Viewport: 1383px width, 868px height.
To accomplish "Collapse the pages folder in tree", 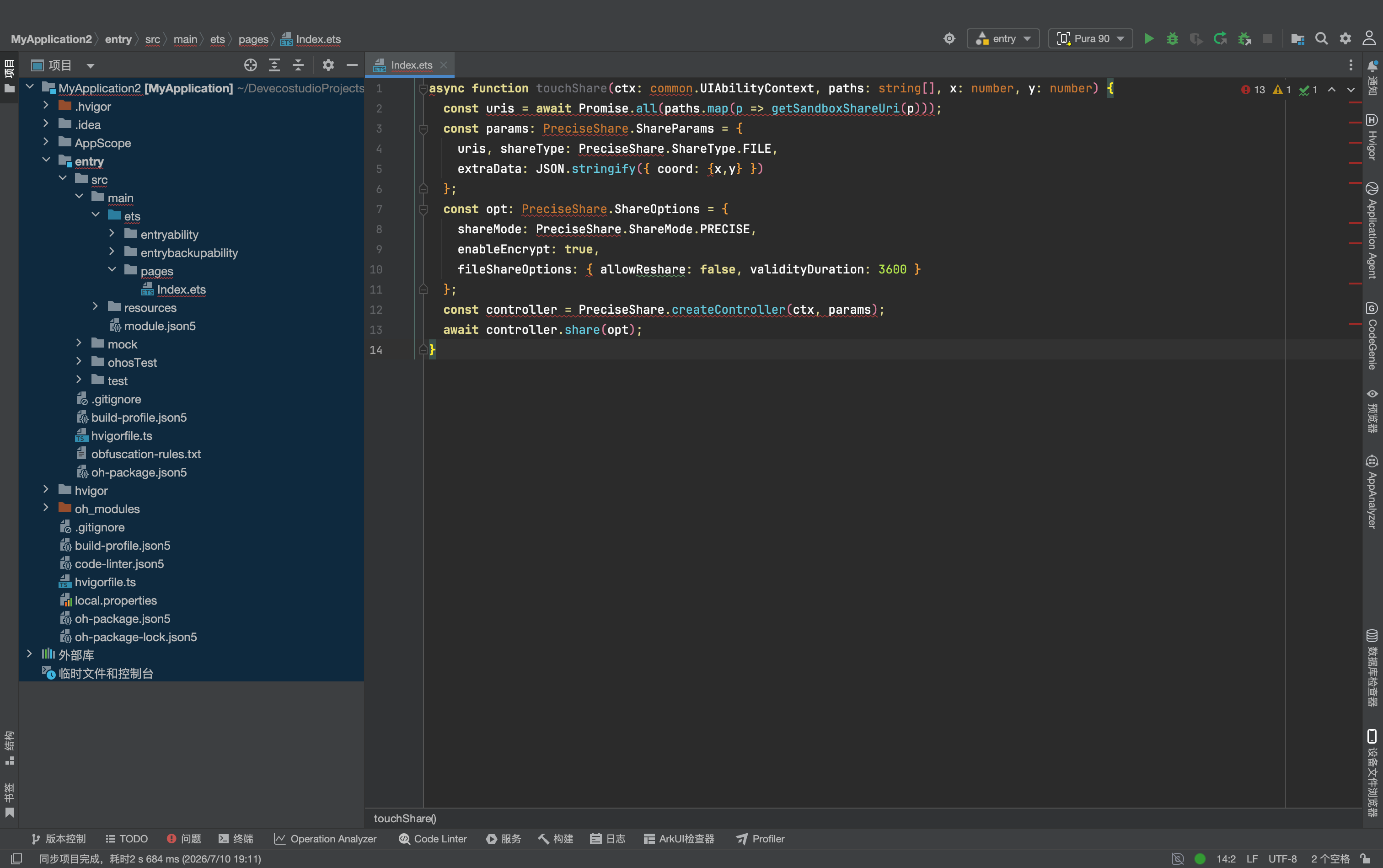I will [x=112, y=270].
